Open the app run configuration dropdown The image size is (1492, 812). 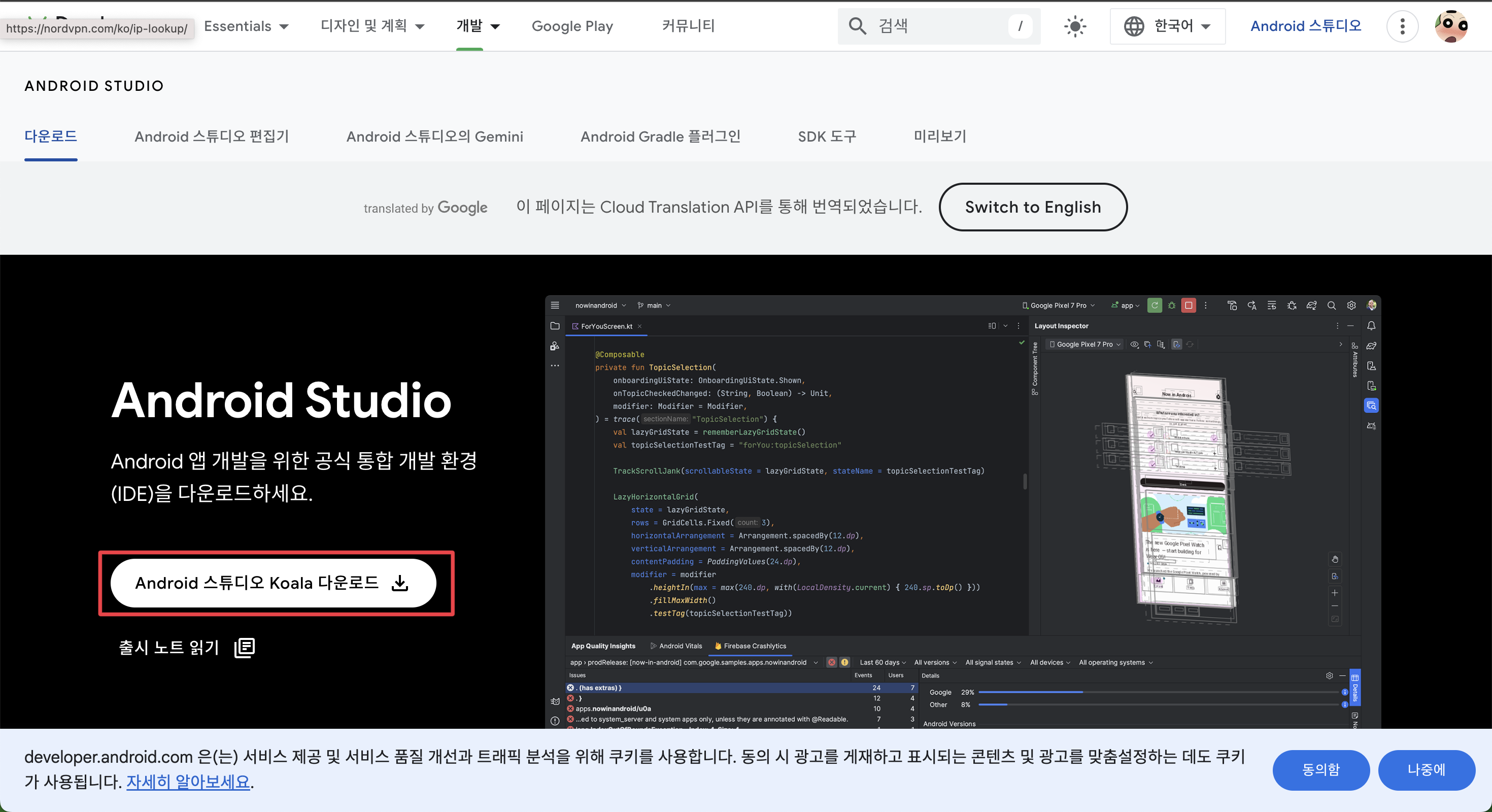1126,305
